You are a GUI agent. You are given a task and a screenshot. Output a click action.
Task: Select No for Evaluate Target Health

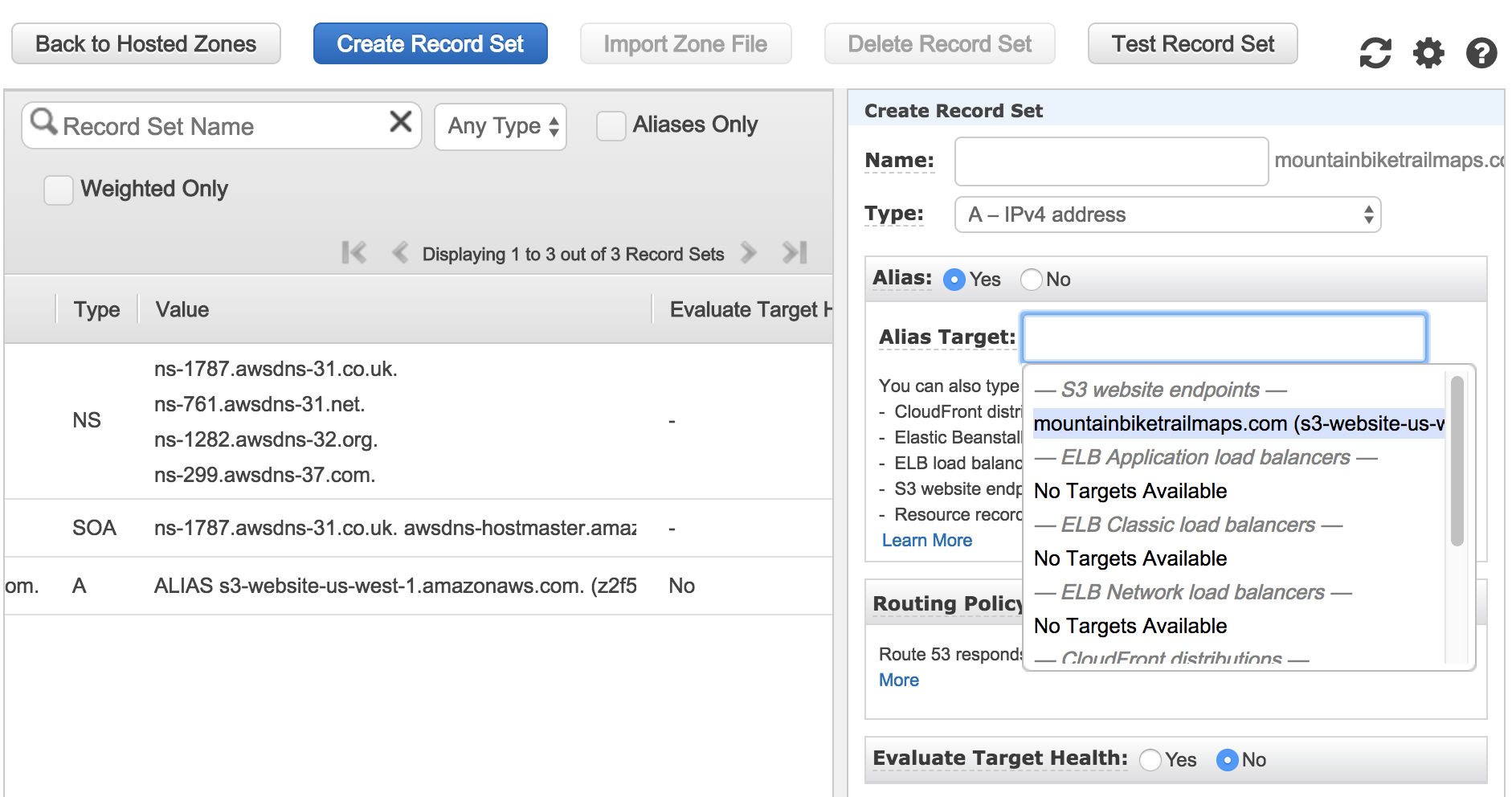tap(1228, 760)
